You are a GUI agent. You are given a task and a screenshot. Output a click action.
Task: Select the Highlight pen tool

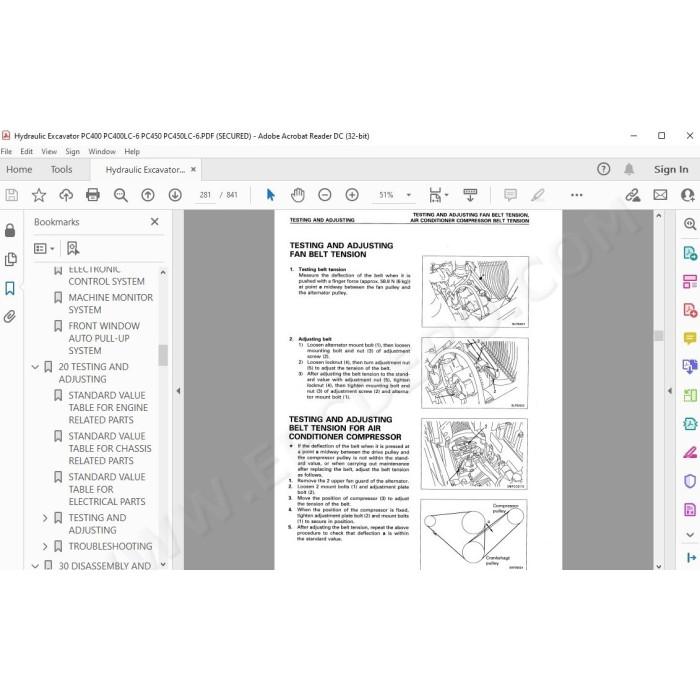click(538, 195)
